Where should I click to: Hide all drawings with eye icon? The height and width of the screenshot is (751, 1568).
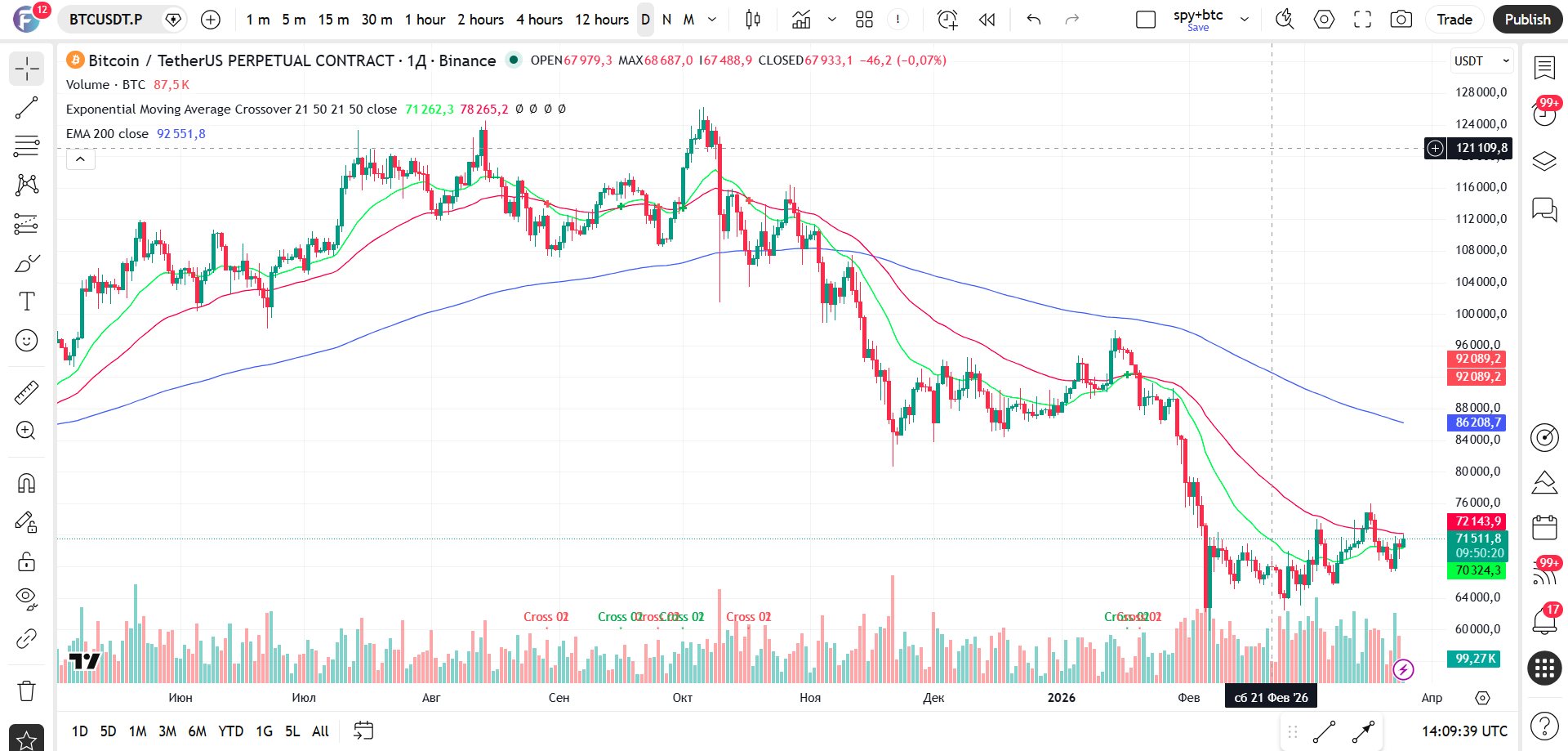(x=27, y=599)
